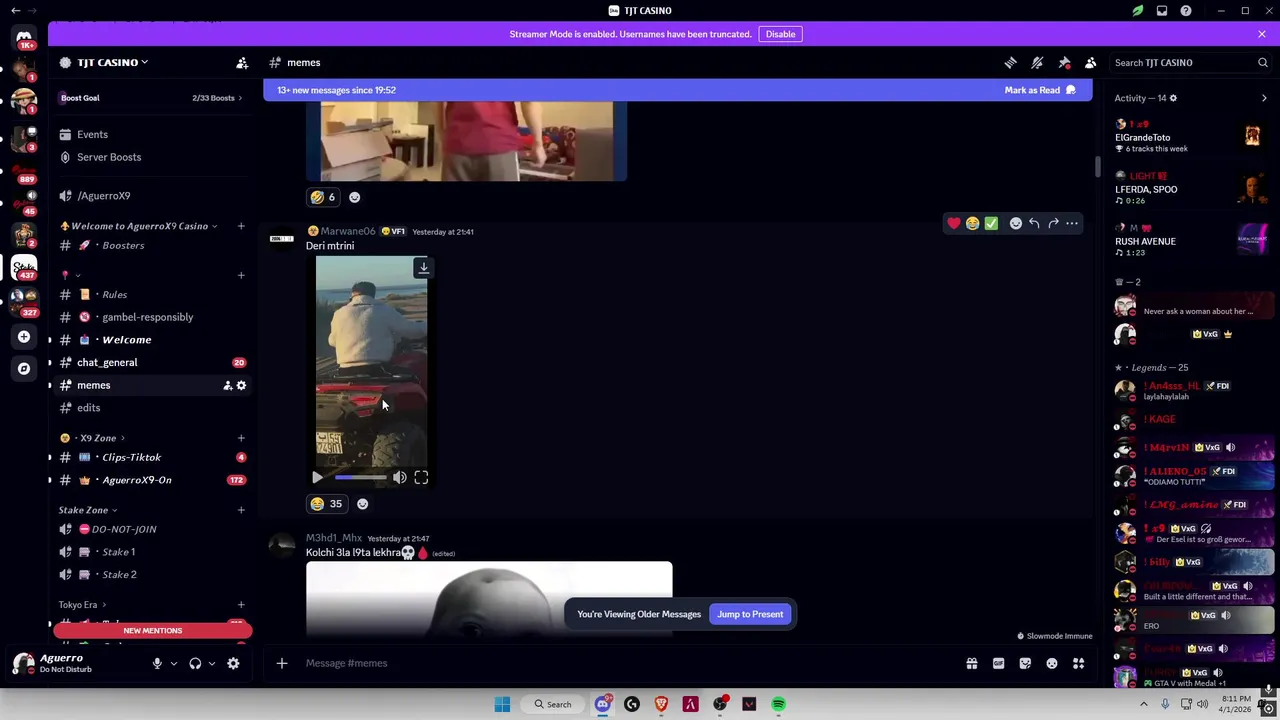
Task: Mute microphone in user panel
Action: click(156, 663)
